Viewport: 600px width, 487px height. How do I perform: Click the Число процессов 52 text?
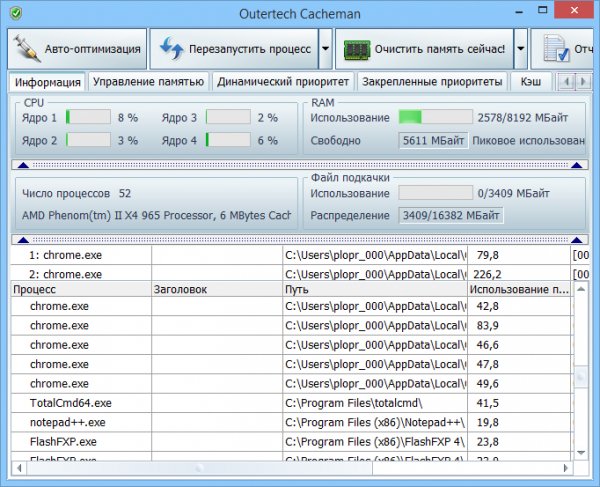pyautogui.click(x=77, y=193)
